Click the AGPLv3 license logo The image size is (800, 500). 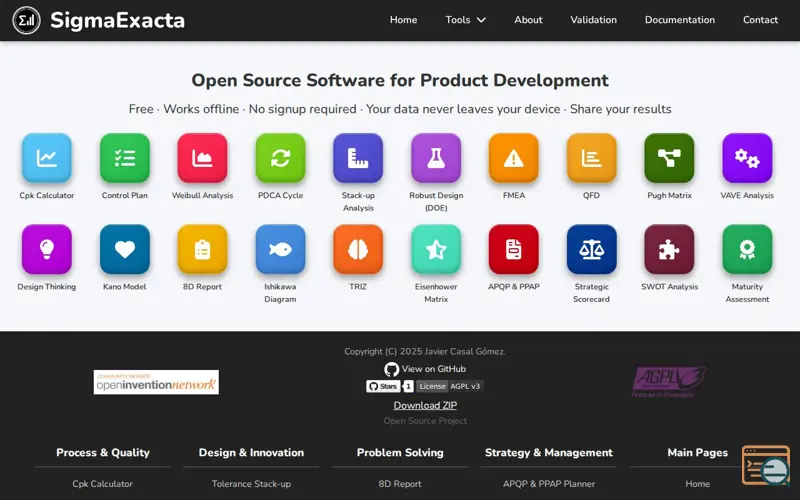(x=669, y=382)
